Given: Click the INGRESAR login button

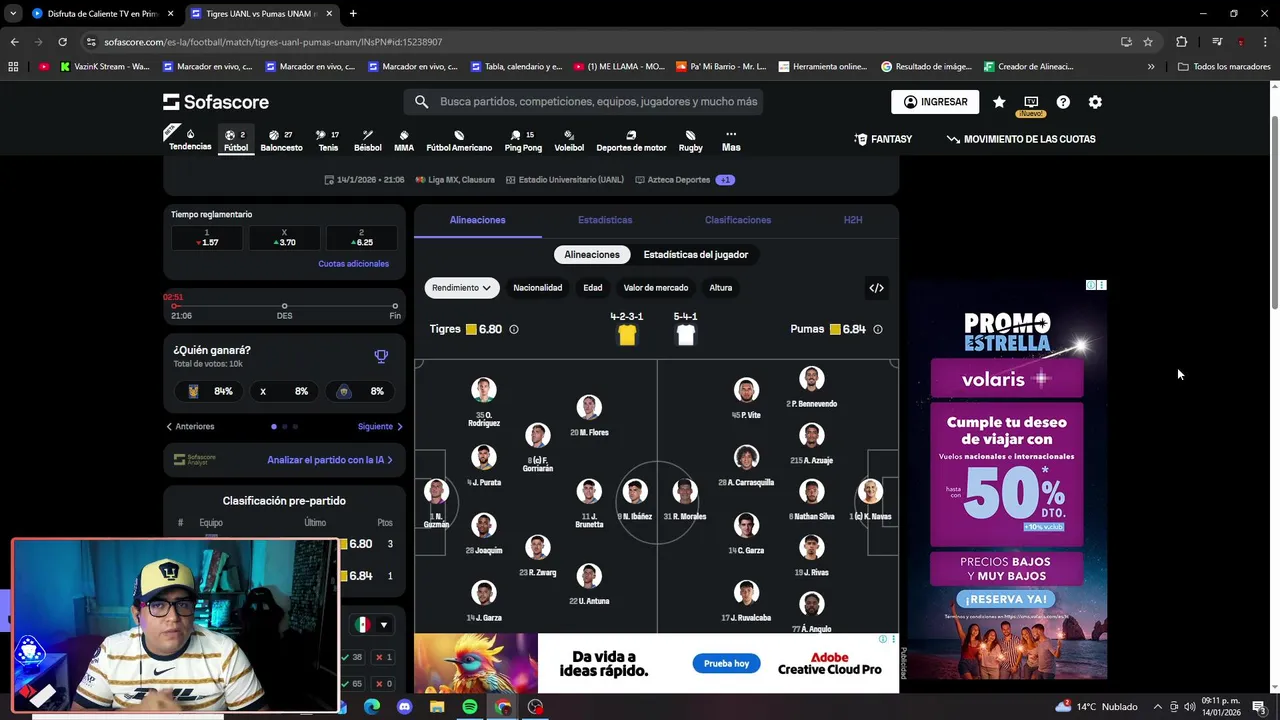Looking at the screenshot, I should (x=935, y=102).
